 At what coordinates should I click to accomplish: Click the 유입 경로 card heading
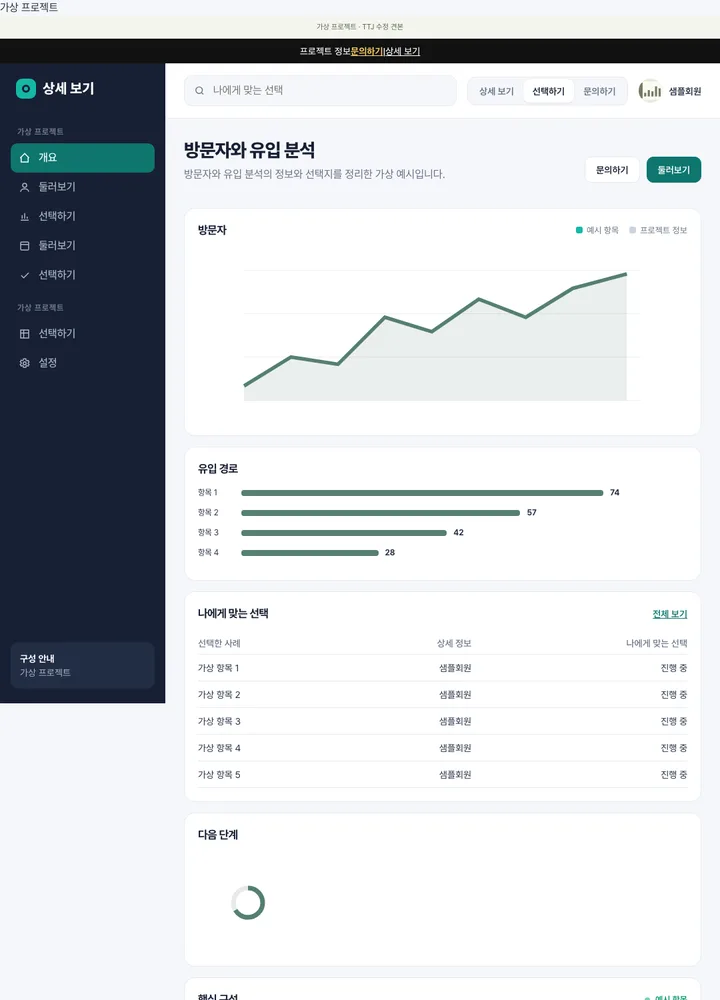pyautogui.click(x=217, y=469)
